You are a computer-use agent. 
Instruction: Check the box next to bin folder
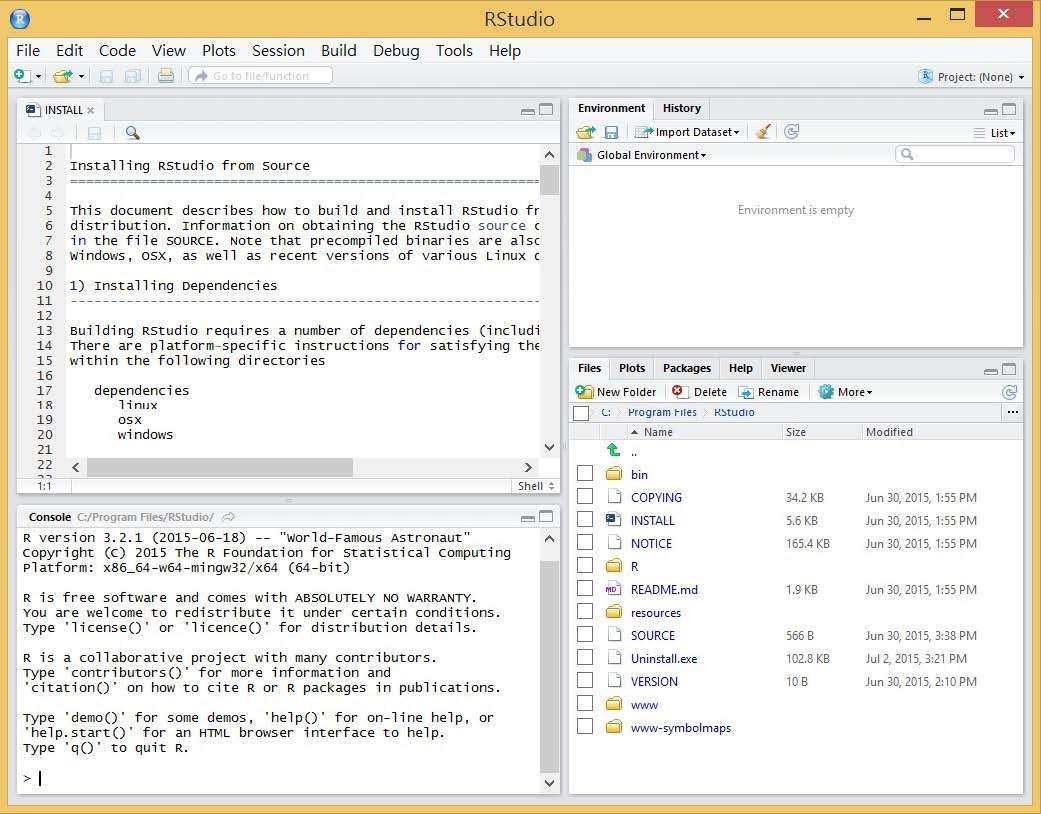tap(585, 473)
